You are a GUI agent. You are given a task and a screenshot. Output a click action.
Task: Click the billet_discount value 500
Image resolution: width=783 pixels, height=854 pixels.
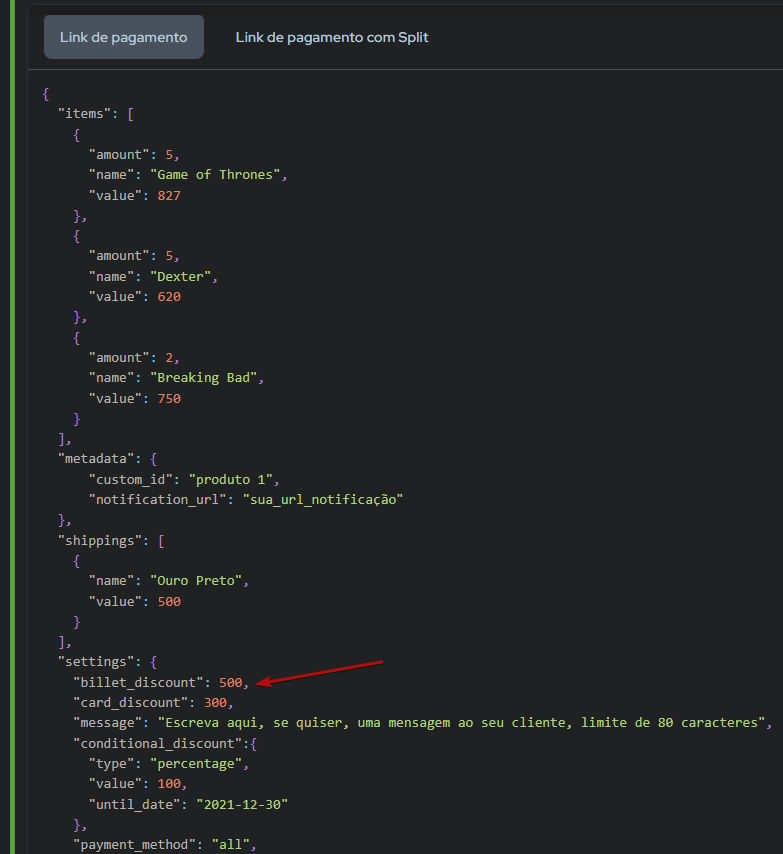coord(230,682)
